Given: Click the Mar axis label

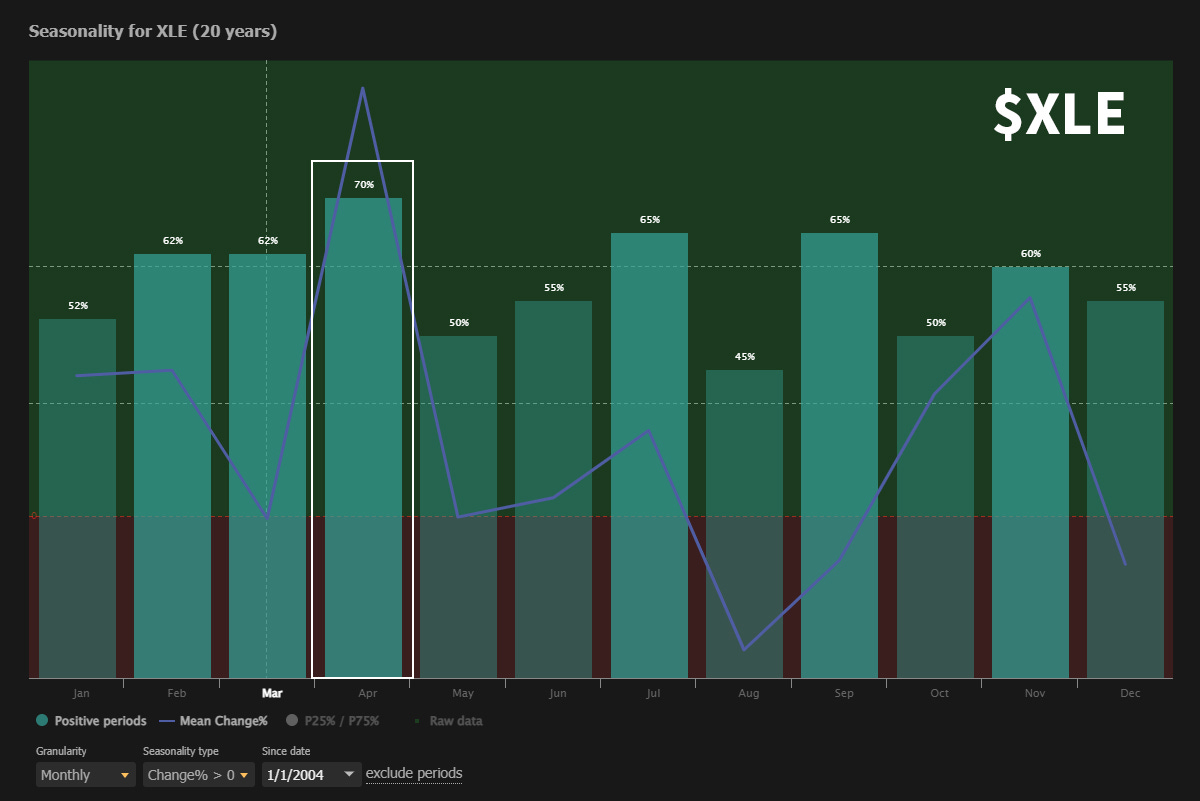Looking at the screenshot, I should tap(272, 693).
